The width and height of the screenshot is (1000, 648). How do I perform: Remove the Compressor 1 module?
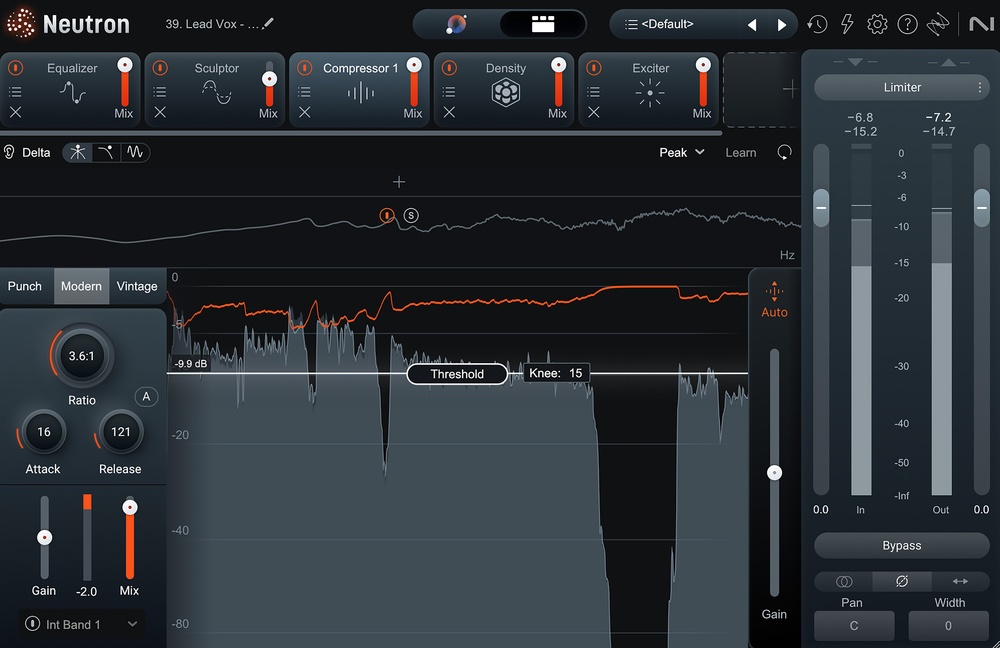tap(305, 112)
